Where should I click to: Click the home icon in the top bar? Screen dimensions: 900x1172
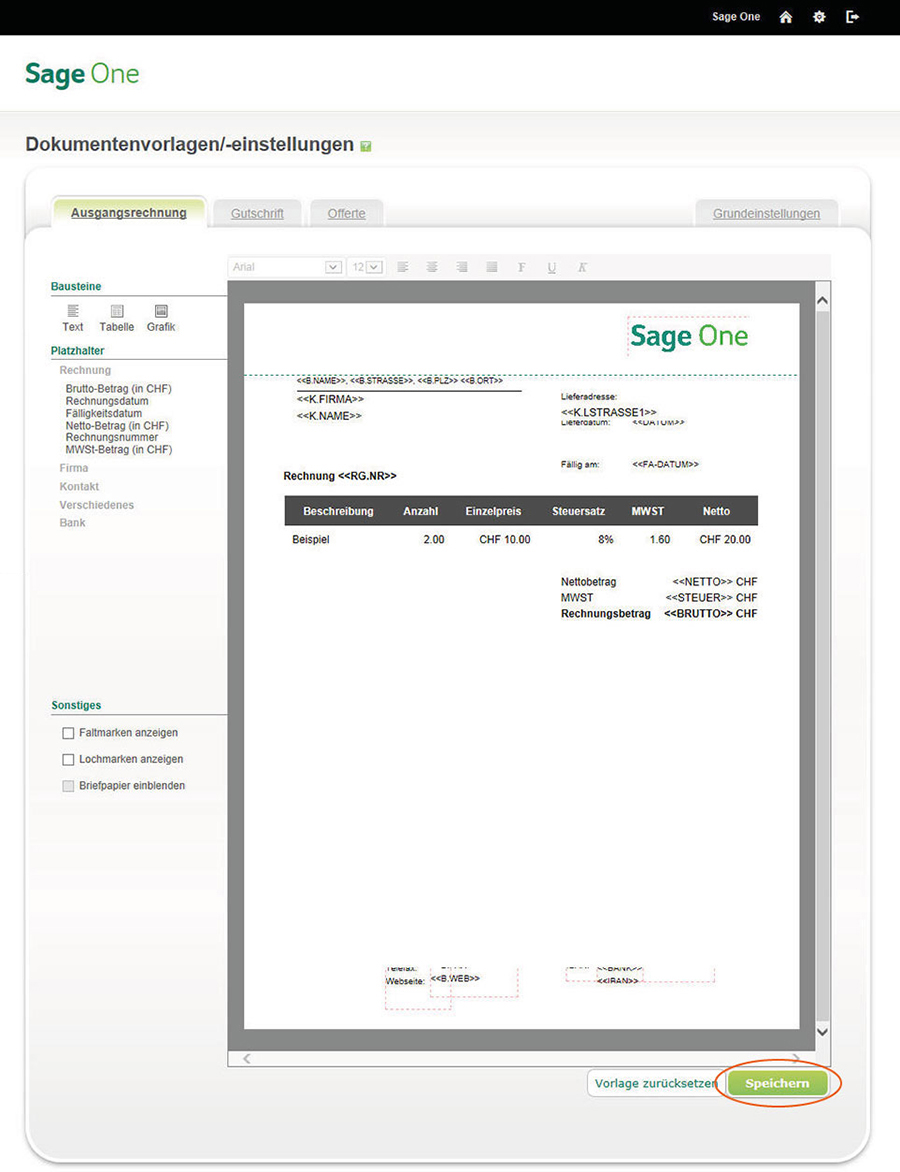[786, 16]
